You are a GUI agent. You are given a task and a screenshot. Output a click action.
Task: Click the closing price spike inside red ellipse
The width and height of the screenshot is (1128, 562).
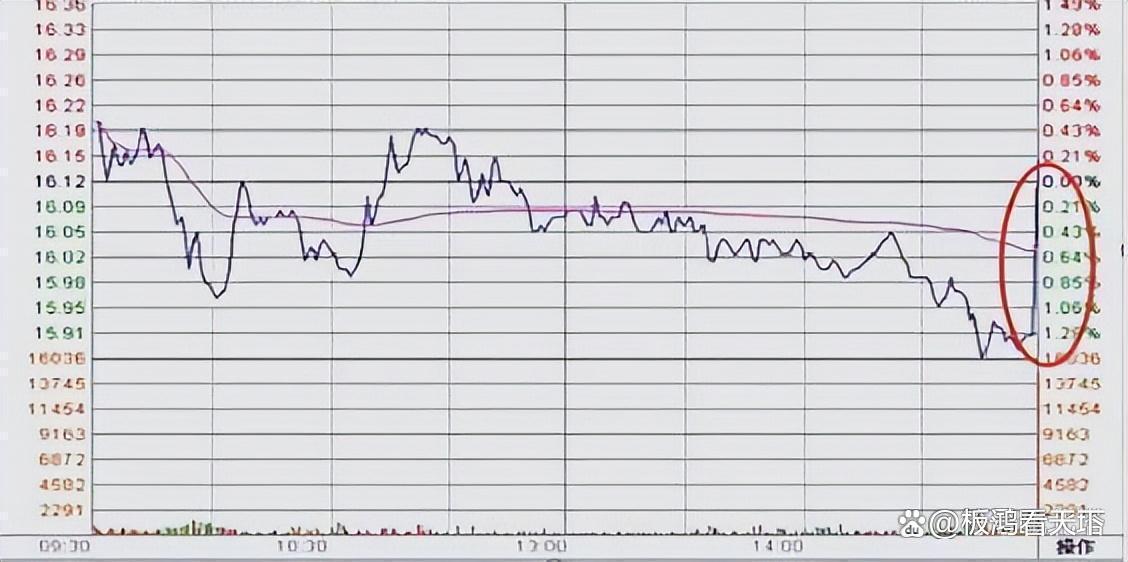click(1035, 250)
